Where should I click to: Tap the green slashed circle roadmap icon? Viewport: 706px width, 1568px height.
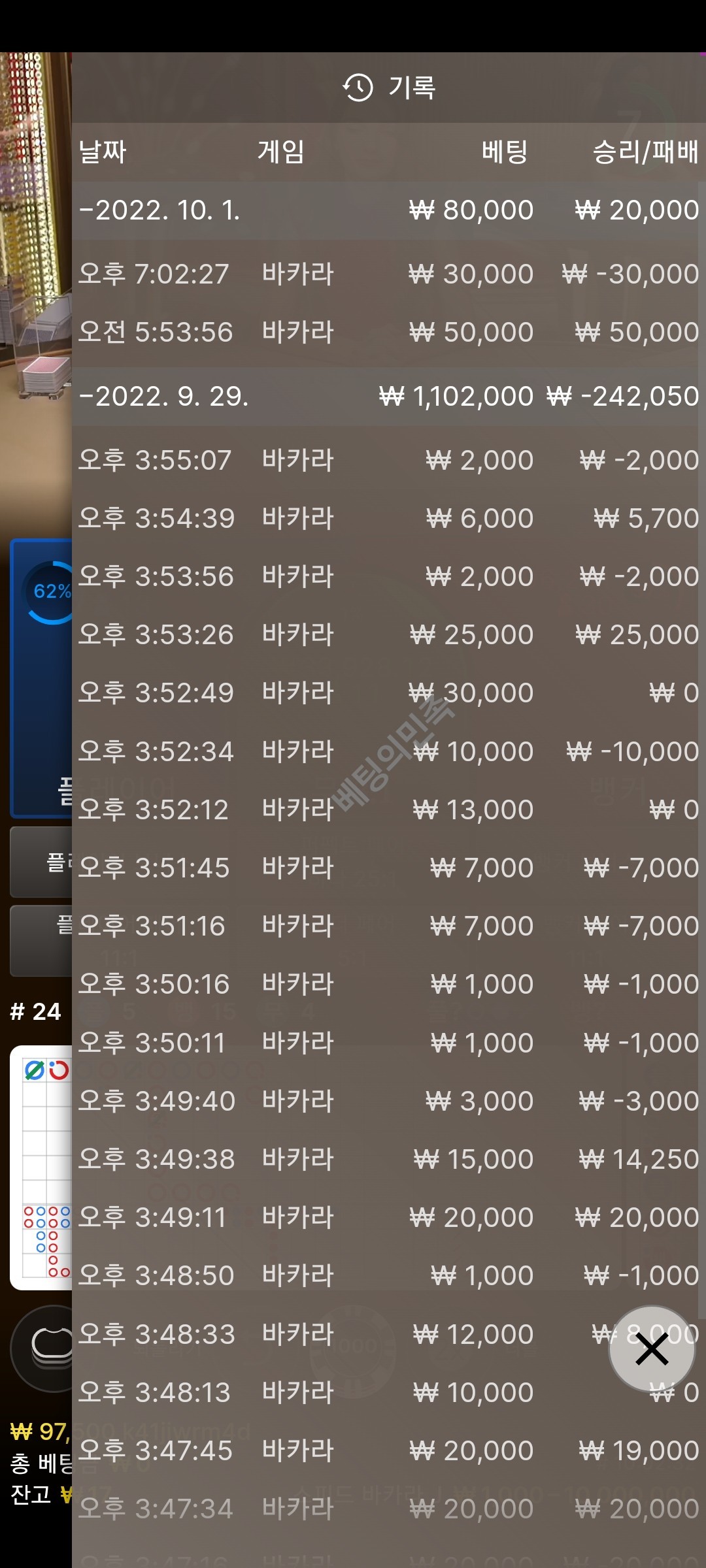34,1071
